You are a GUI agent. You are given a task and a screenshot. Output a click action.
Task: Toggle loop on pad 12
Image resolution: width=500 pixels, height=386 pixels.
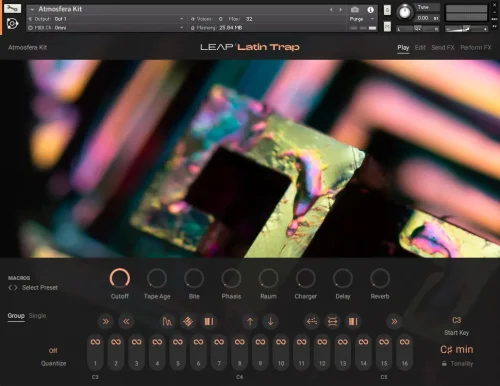pos(322,342)
